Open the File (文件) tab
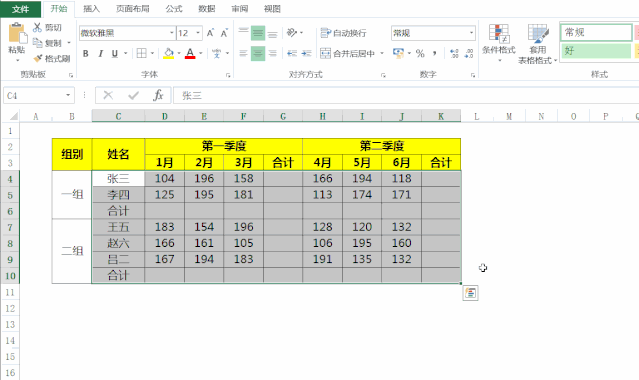Viewport: 639px width, 380px height. (20, 9)
